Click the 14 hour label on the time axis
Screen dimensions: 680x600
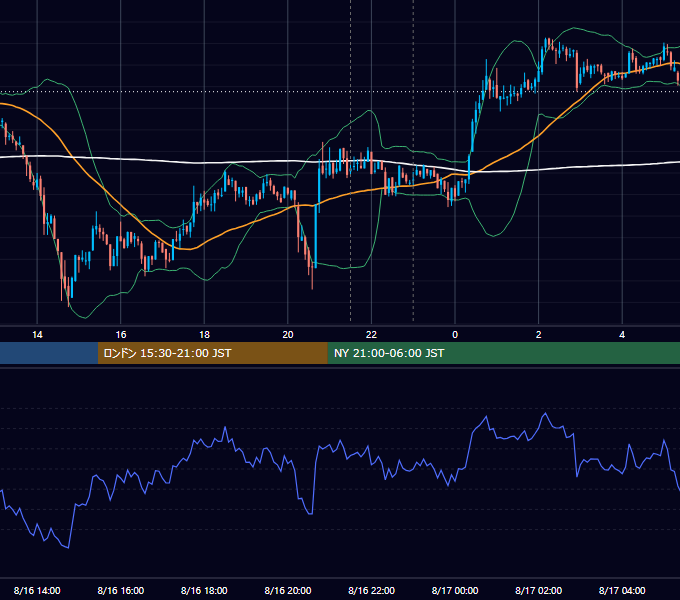pyautogui.click(x=37, y=335)
